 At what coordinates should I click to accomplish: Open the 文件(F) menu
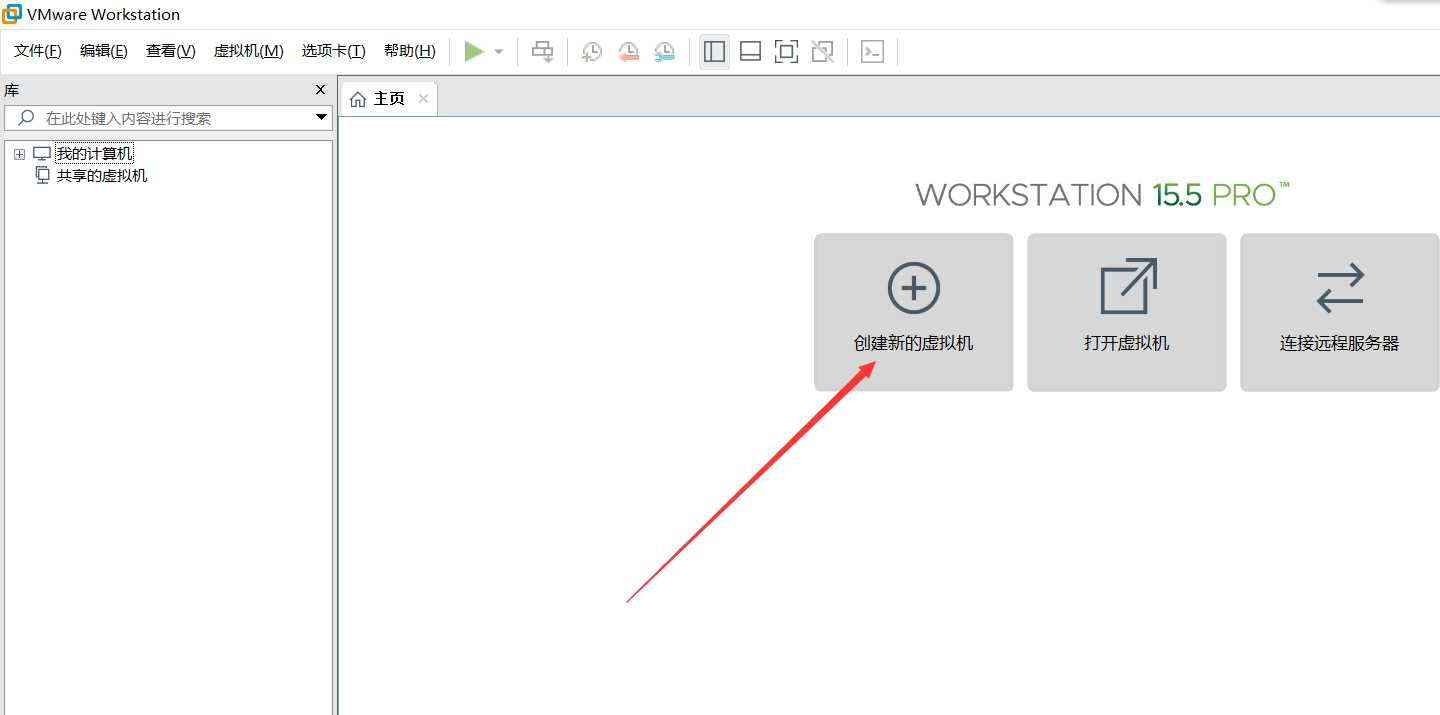click(x=38, y=51)
